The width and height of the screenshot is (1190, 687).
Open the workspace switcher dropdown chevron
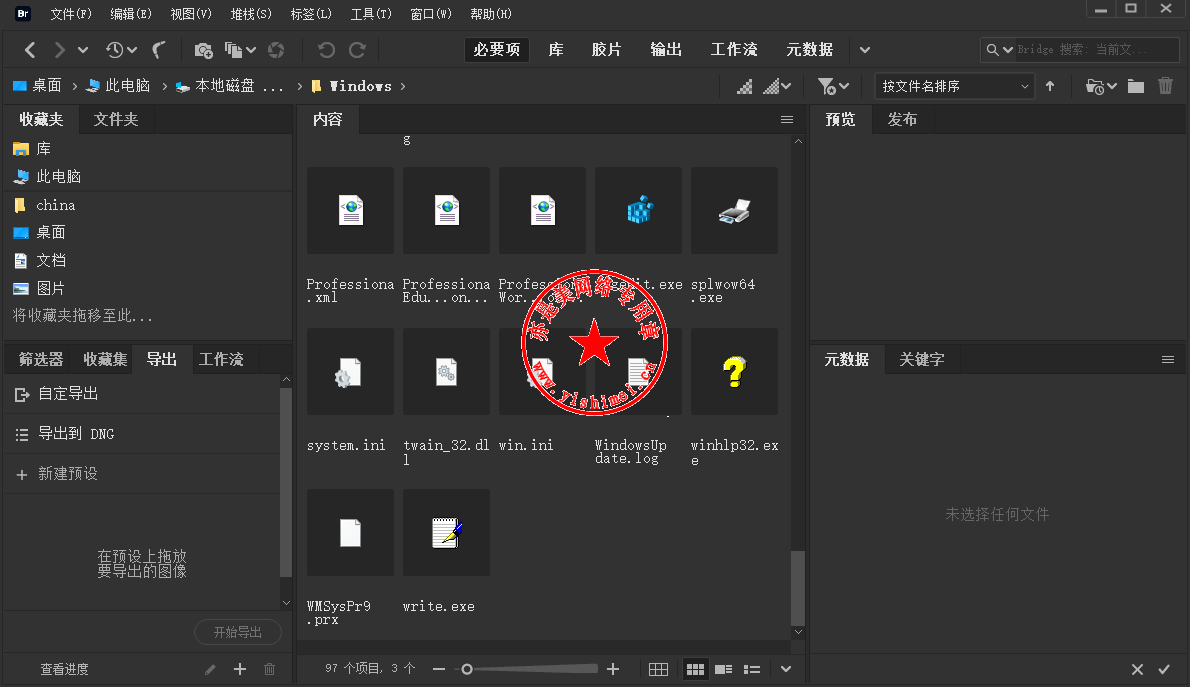tap(864, 50)
